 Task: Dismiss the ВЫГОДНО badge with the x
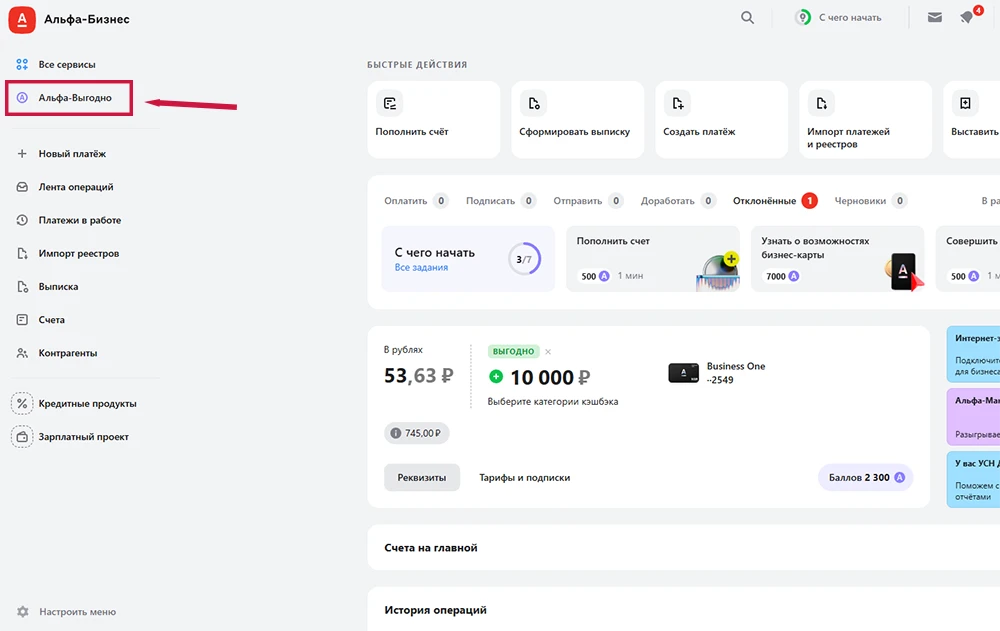point(548,352)
